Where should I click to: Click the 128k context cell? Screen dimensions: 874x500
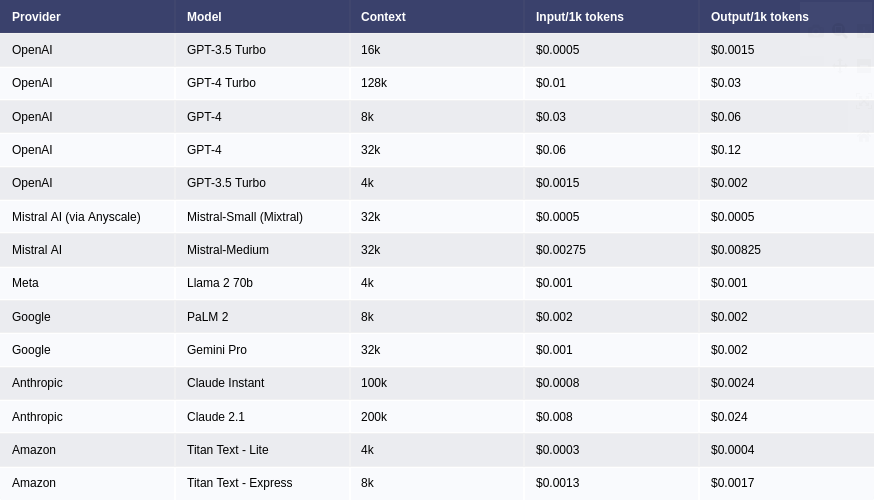pos(374,83)
